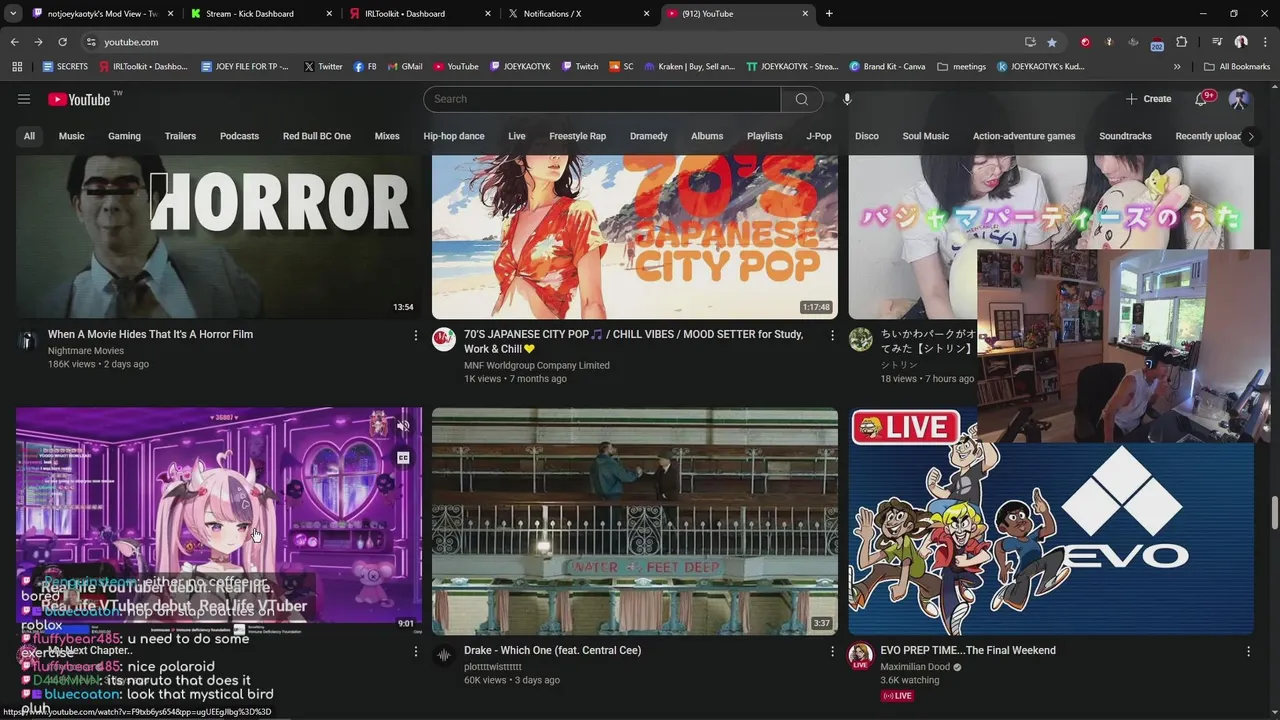The image size is (1280, 720).
Task: Open options for the Drake Which One video
Action: pos(832,651)
